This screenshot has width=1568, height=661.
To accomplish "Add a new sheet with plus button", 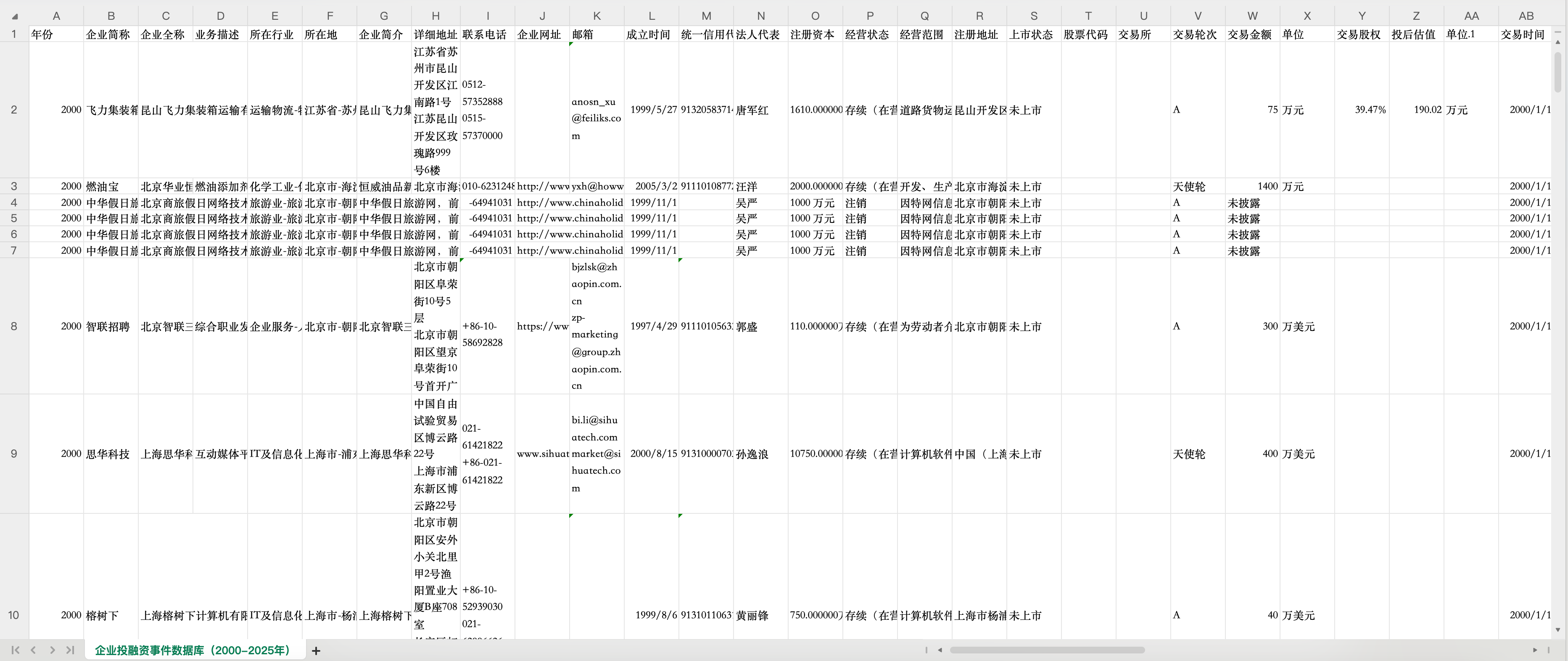I will click(x=316, y=650).
